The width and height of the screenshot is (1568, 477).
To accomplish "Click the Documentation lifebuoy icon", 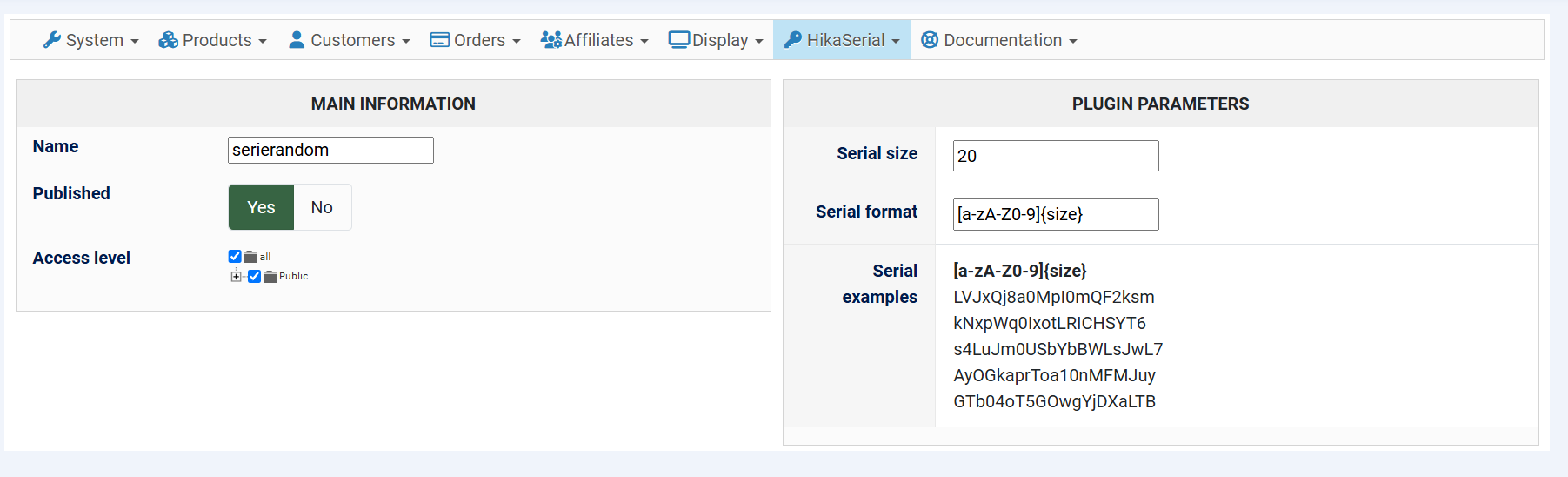I will 930,40.
